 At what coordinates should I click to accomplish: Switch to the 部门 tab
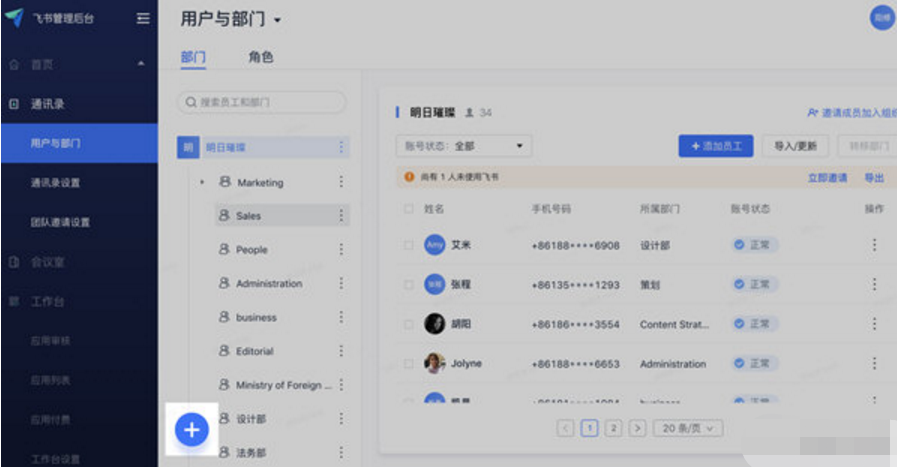tap(193, 57)
